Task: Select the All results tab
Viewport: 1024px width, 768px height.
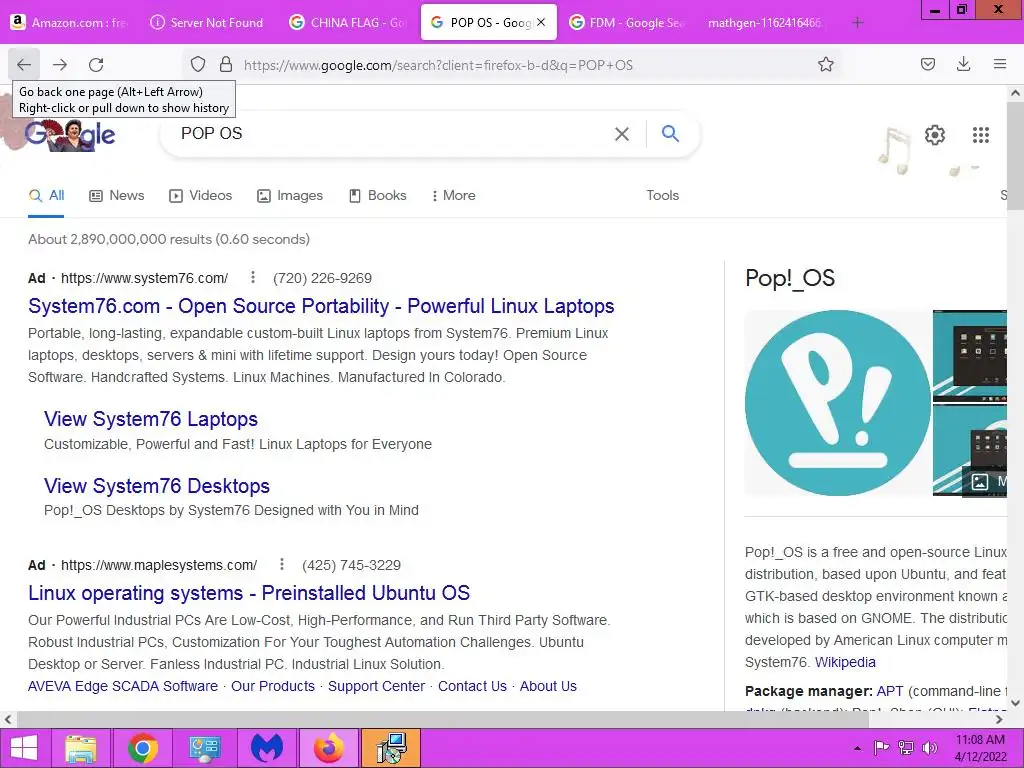Action: coord(46,195)
